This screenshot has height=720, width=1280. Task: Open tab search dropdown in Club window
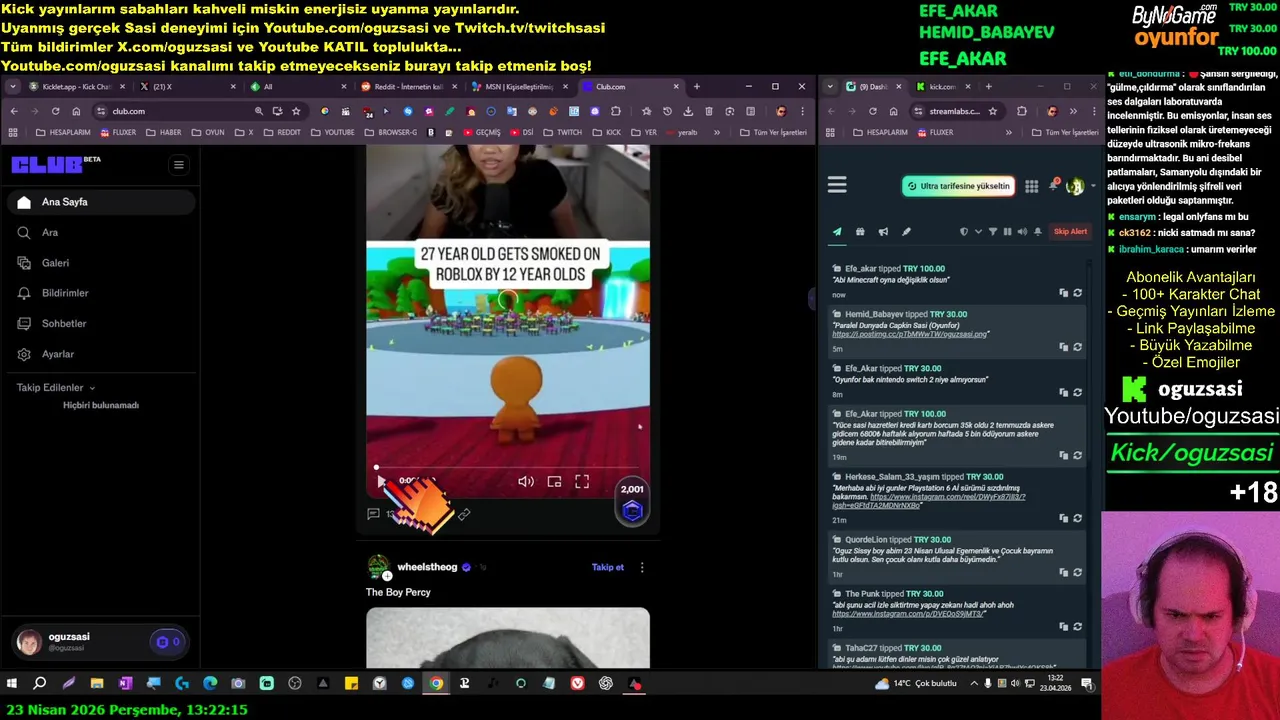pos(13,87)
